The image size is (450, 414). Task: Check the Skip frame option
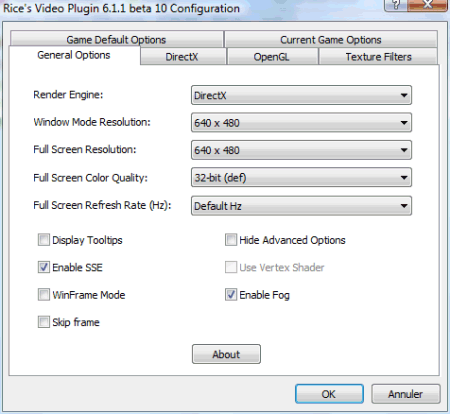coord(44,322)
